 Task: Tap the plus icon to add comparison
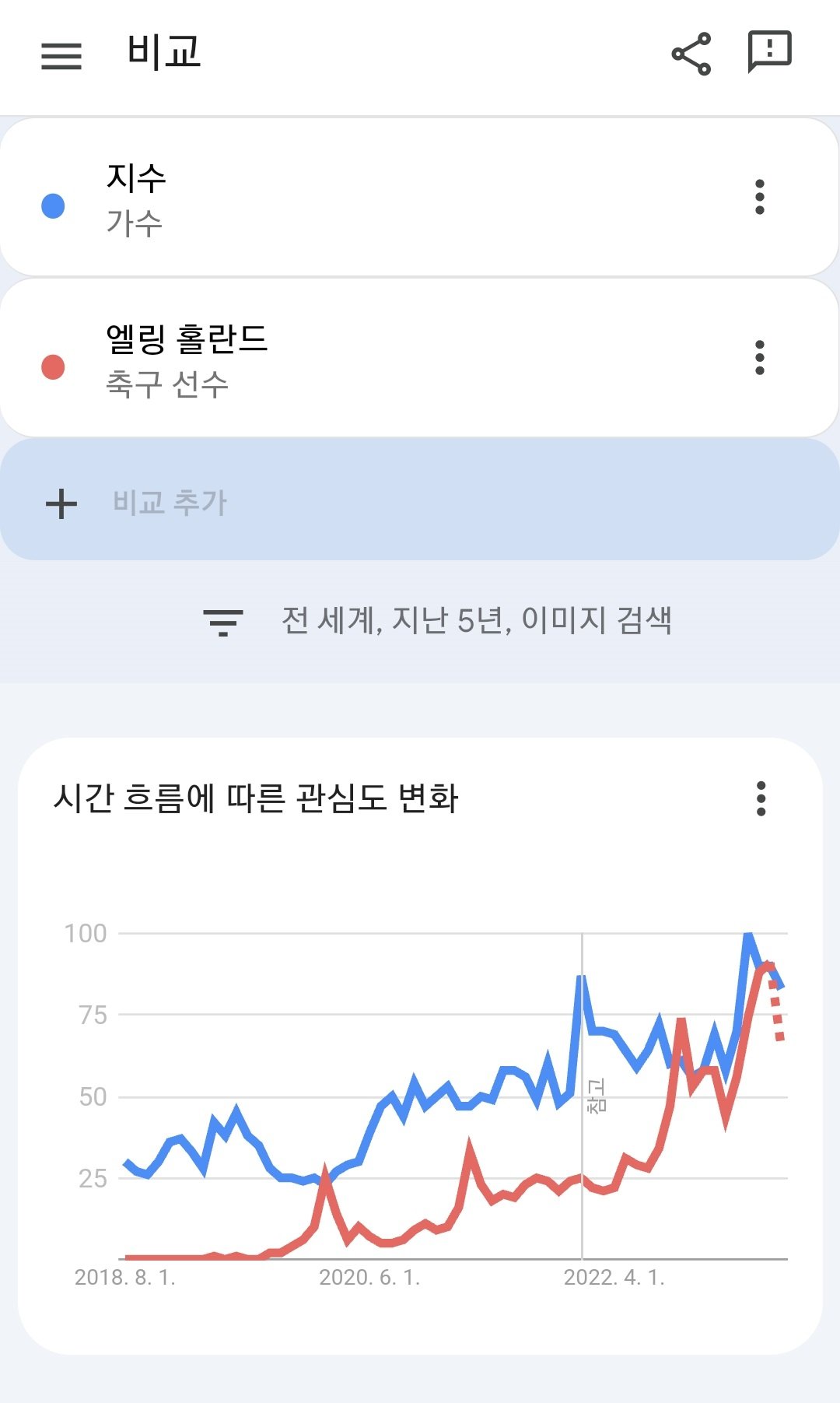(61, 503)
